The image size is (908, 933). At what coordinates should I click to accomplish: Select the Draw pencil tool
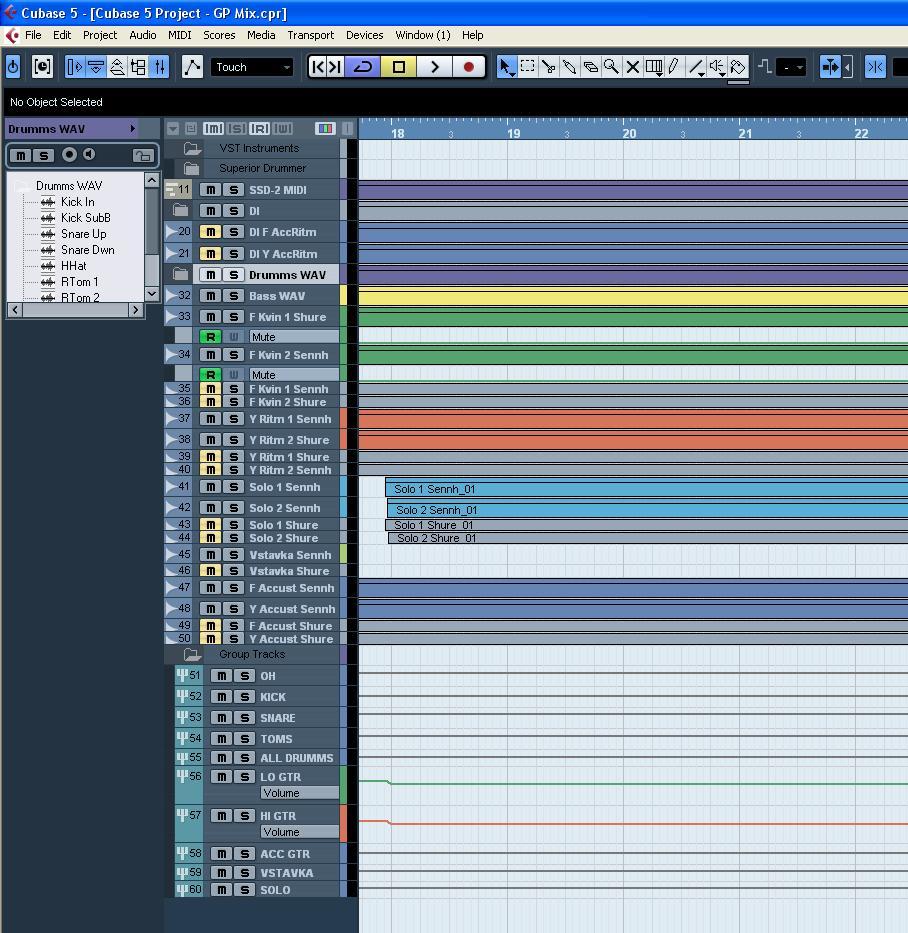click(x=674, y=67)
